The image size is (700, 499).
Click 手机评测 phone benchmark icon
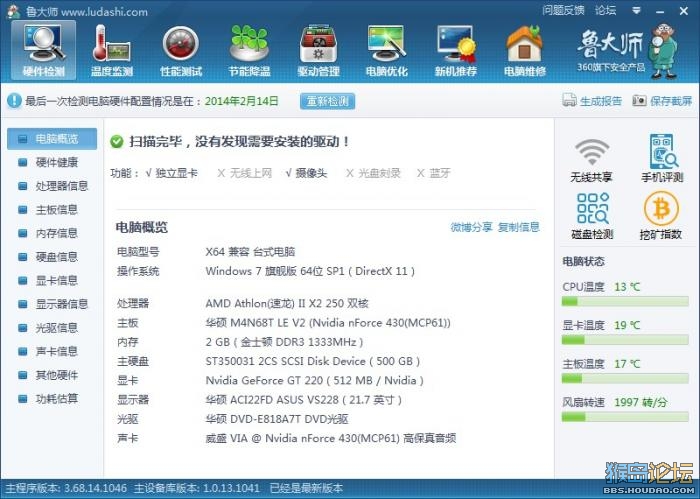(x=662, y=158)
